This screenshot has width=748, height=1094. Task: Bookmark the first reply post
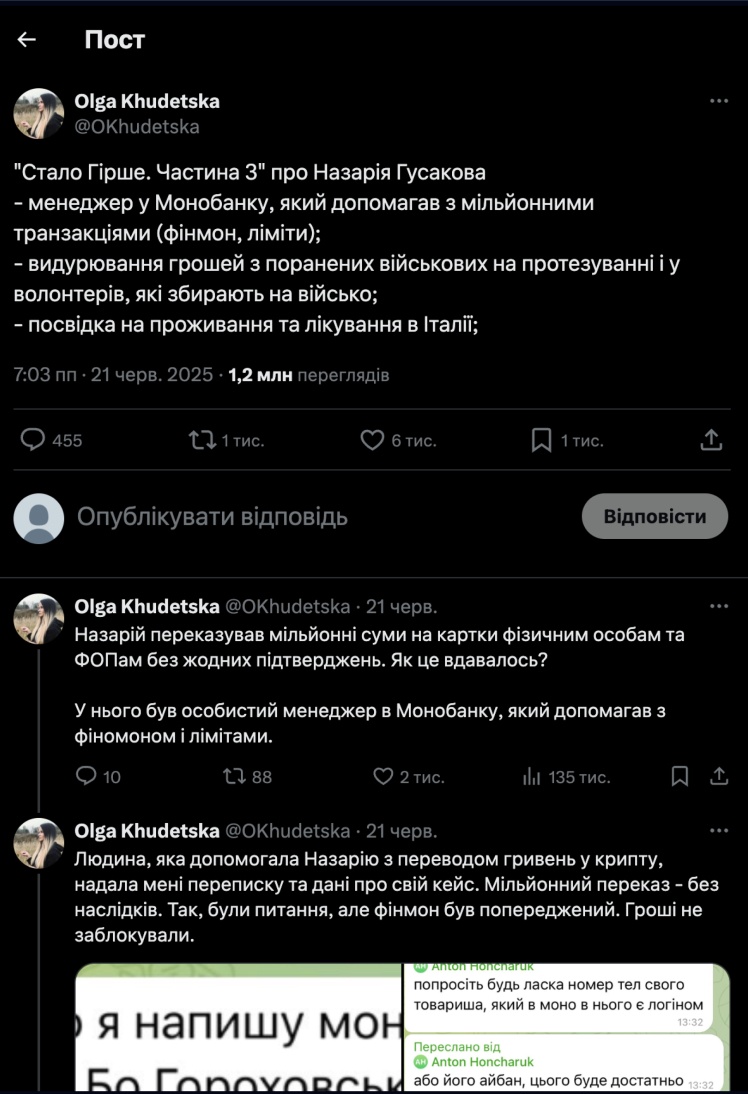coord(680,776)
